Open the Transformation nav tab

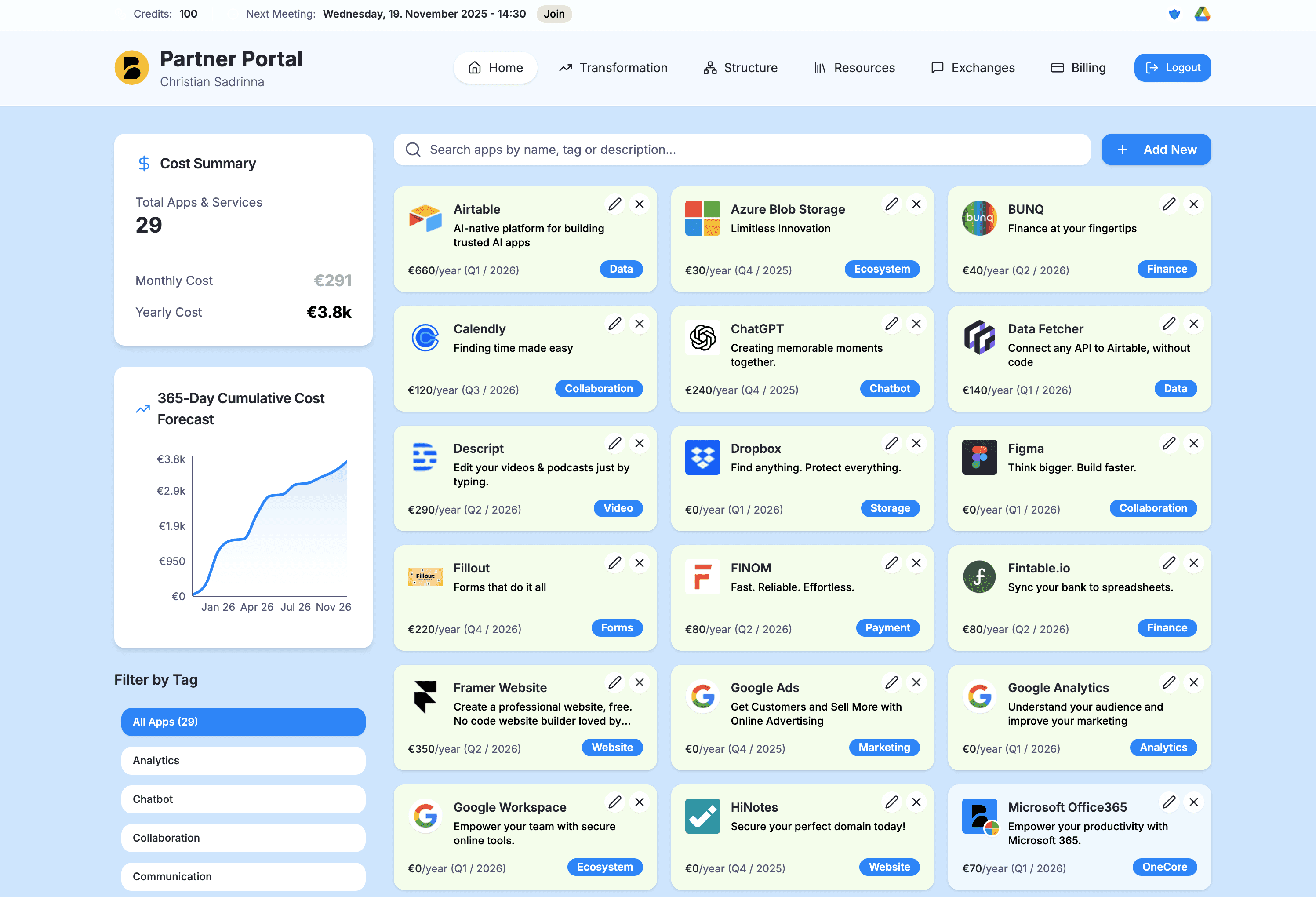click(x=613, y=68)
